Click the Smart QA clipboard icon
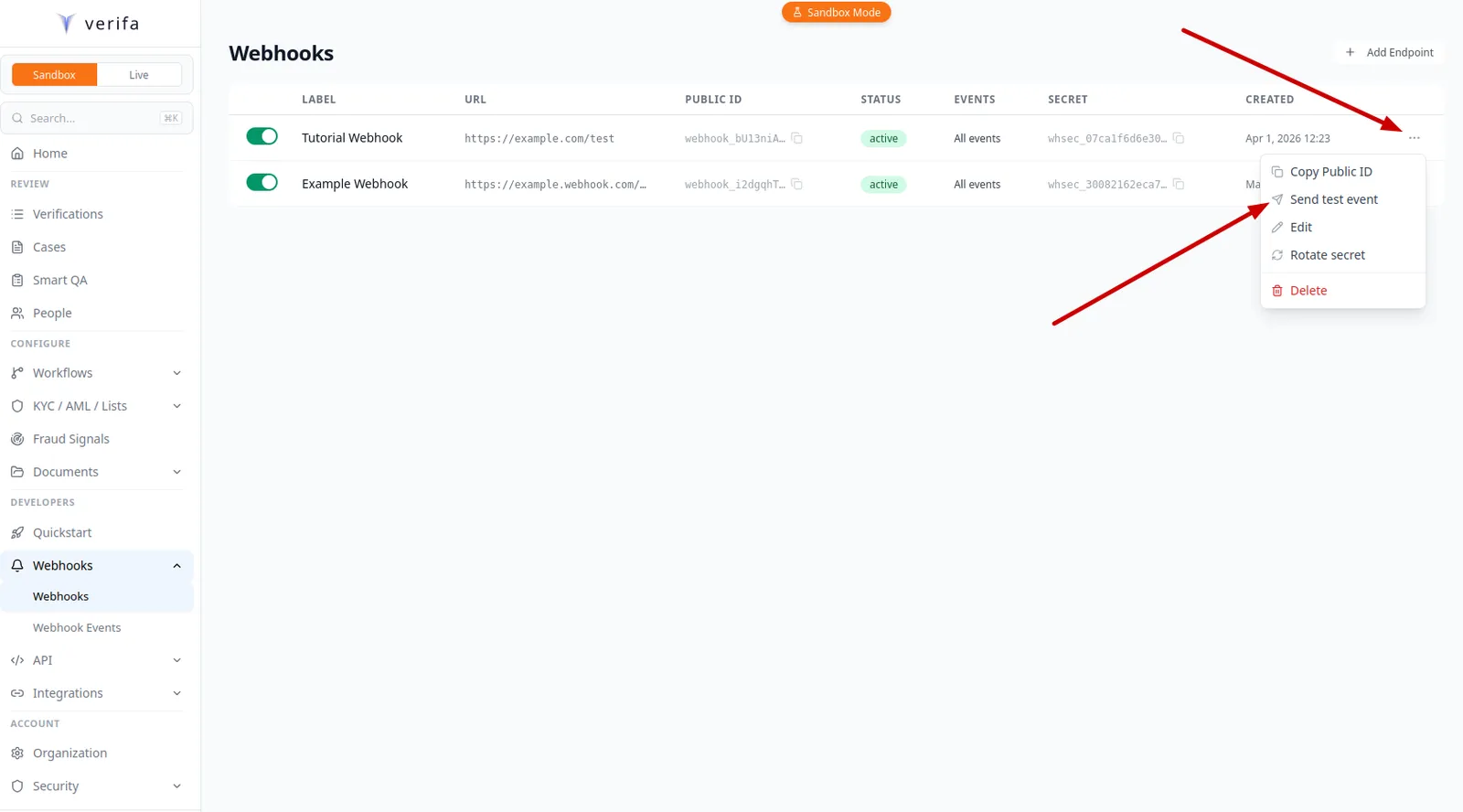Image resolution: width=1463 pixels, height=812 pixels. (17, 280)
